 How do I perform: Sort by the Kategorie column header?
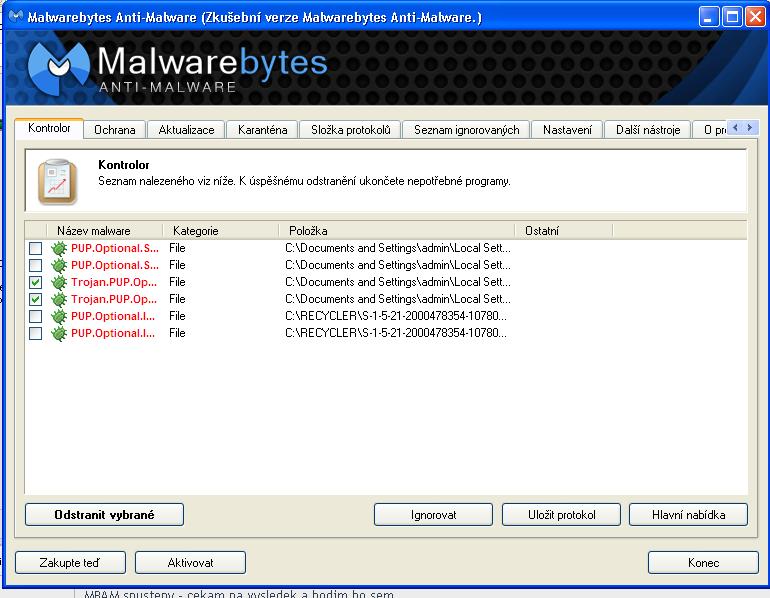(220, 231)
